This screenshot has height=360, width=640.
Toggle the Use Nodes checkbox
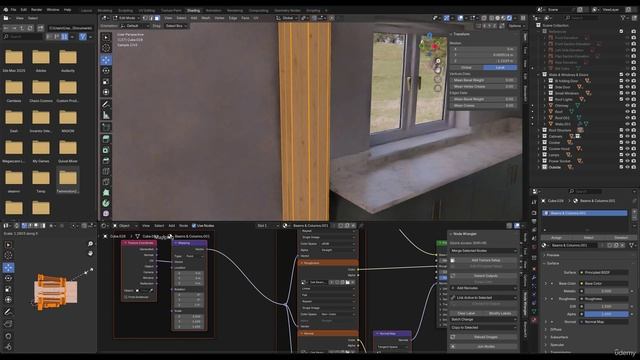194,225
